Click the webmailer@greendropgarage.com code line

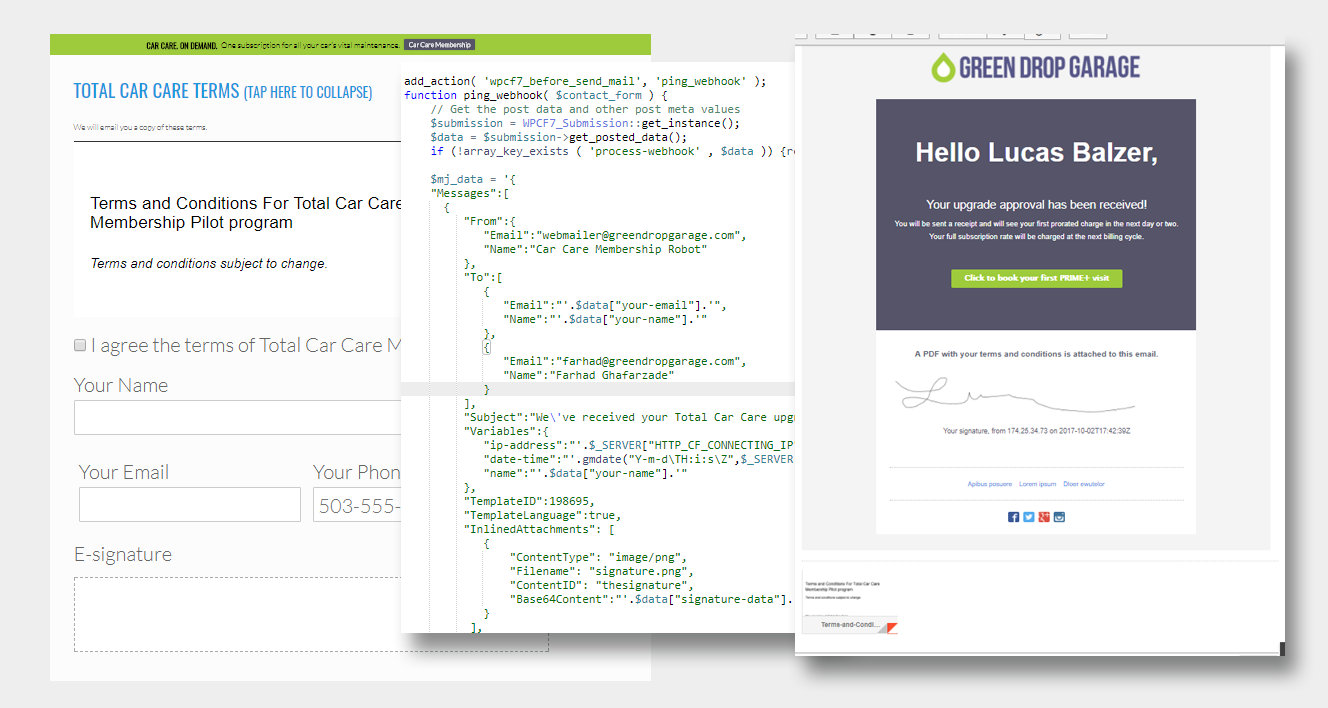615,235
